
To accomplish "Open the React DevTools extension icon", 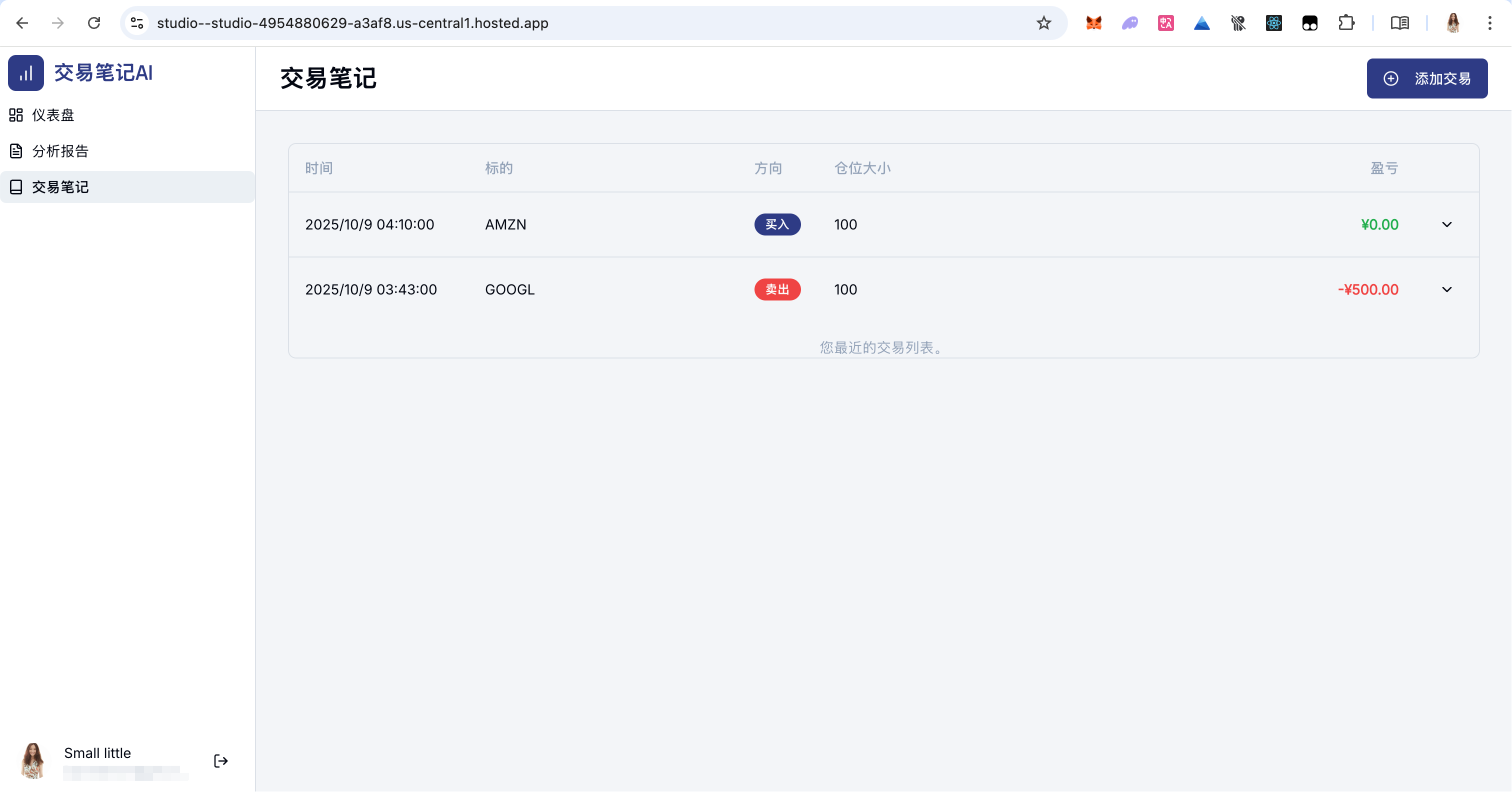I will click(1273, 23).
